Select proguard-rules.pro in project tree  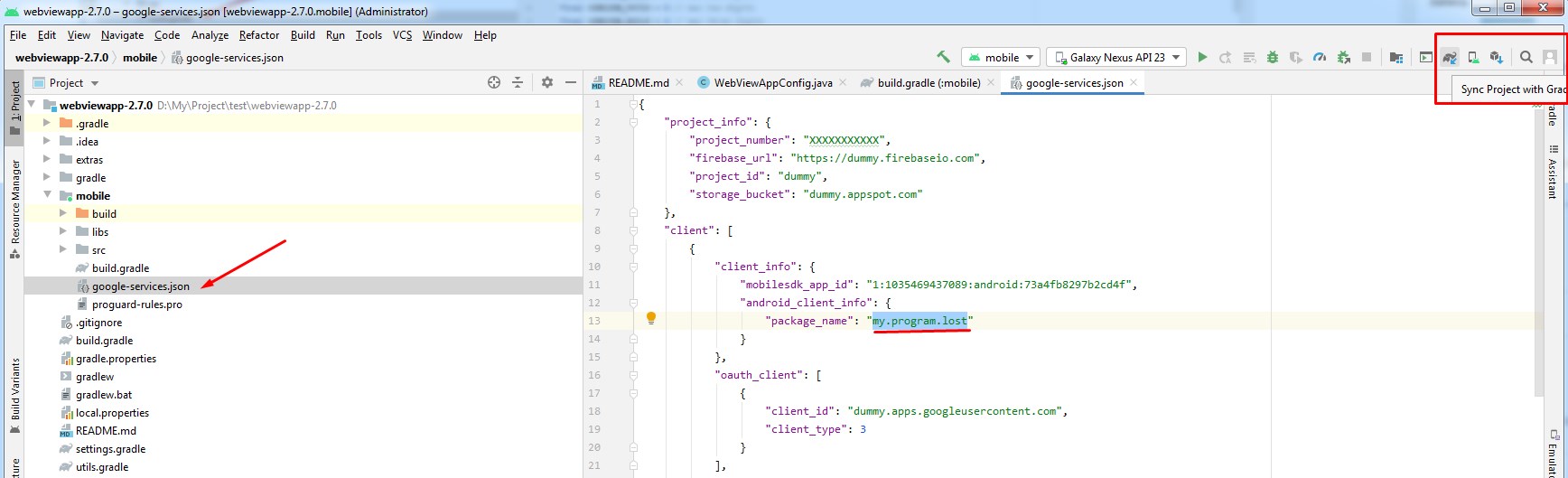pyautogui.click(x=136, y=305)
